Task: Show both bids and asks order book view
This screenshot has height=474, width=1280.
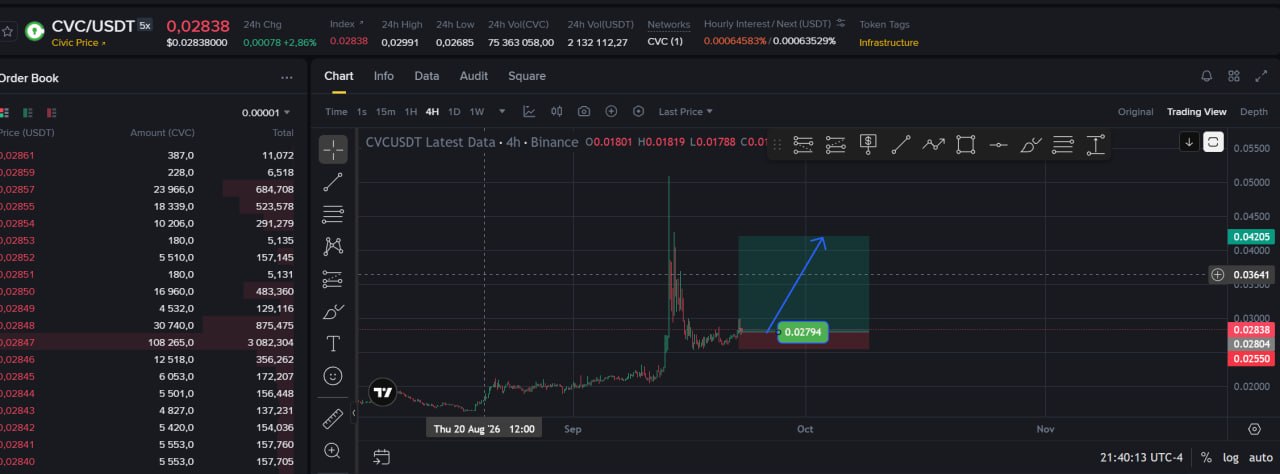Action: click(4, 113)
